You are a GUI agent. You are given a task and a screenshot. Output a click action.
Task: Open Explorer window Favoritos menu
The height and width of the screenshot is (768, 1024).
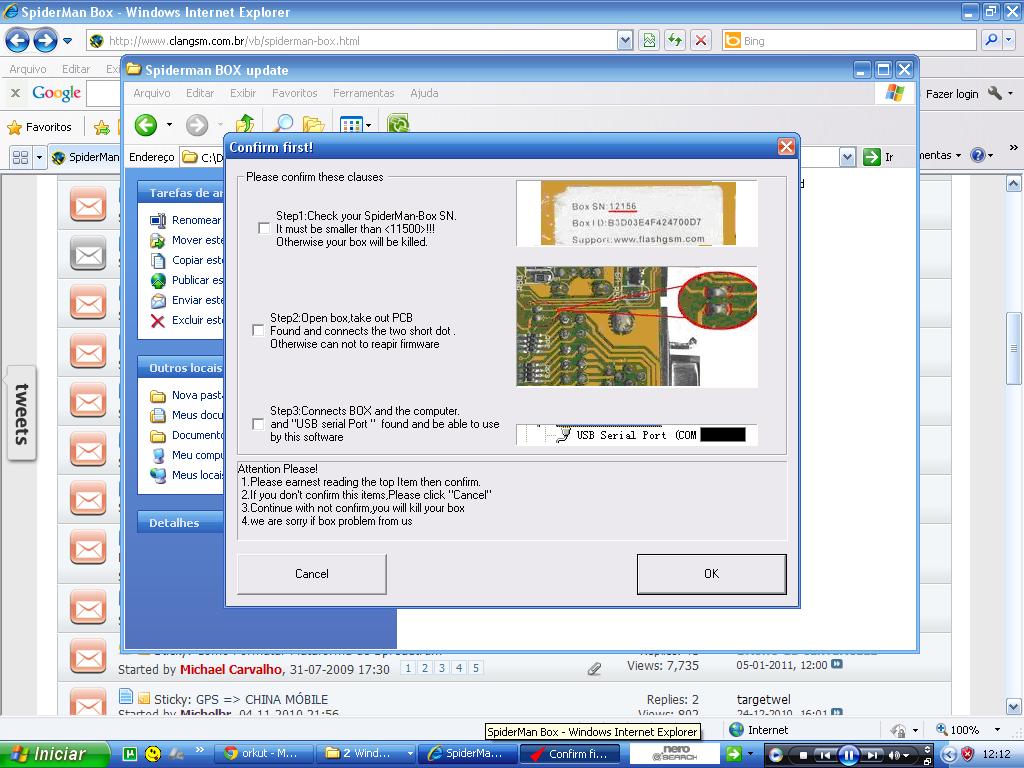pyautogui.click(x=295, y=93)
